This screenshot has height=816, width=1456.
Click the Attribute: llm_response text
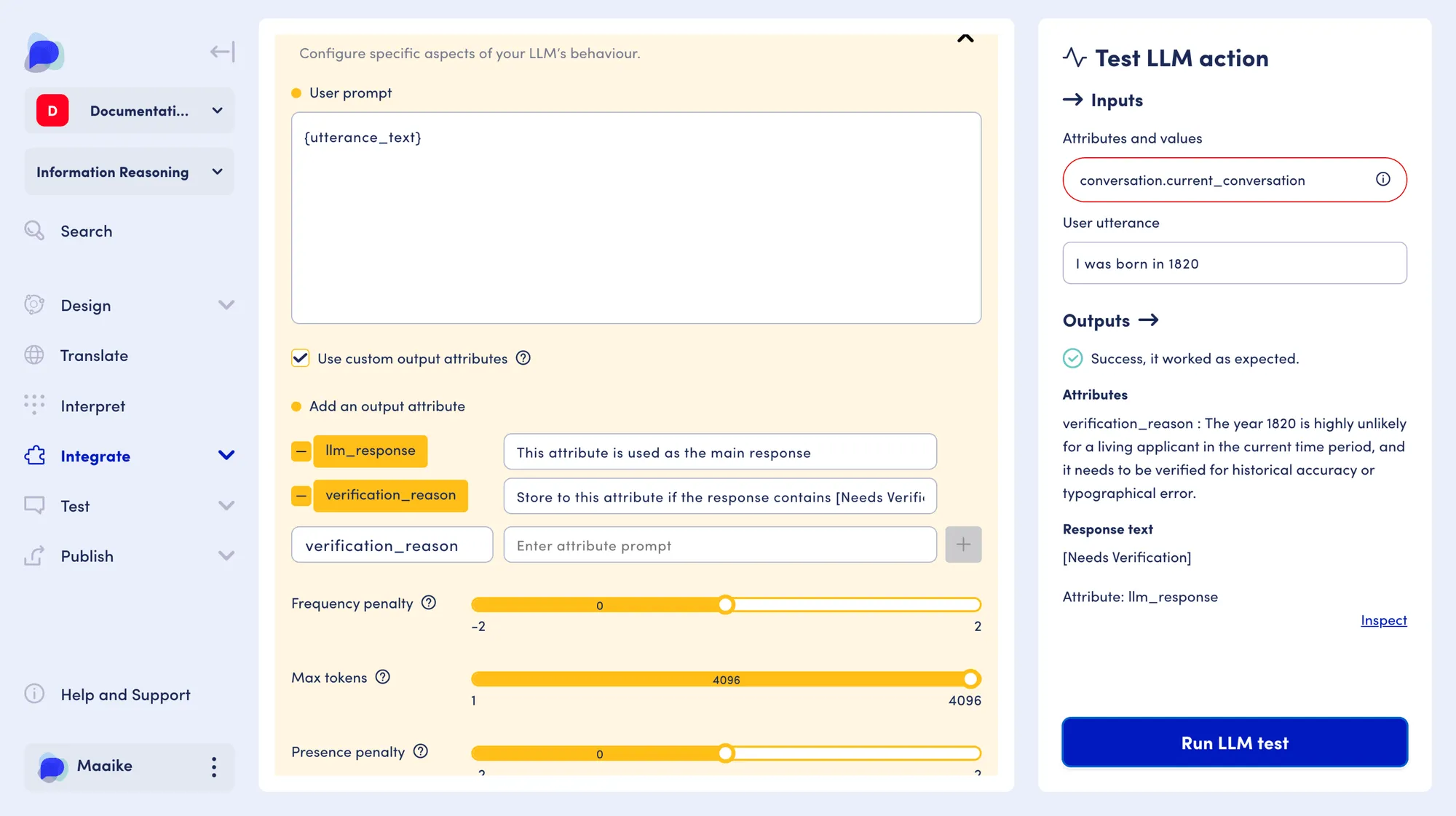[x=1140, y=597]
